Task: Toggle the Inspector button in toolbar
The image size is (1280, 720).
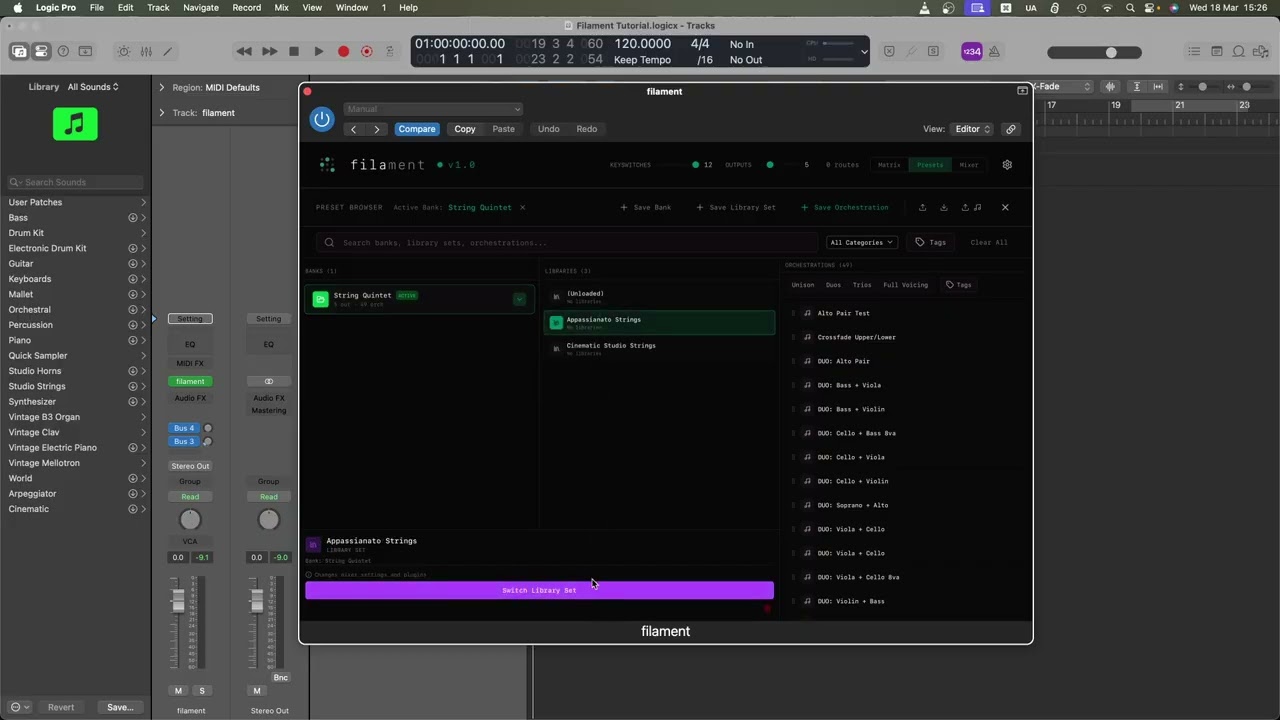Action: tap(41, 52)
